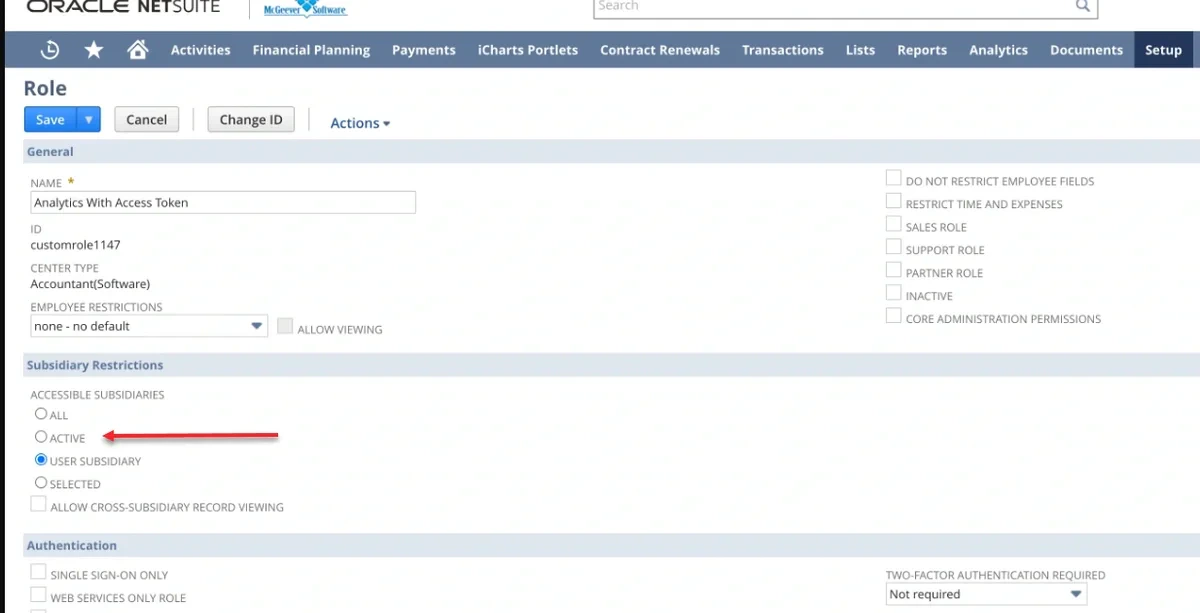Click the McGeever Software company logo
The width and height of the screenshot is (1200, 613).
[303, 7]
